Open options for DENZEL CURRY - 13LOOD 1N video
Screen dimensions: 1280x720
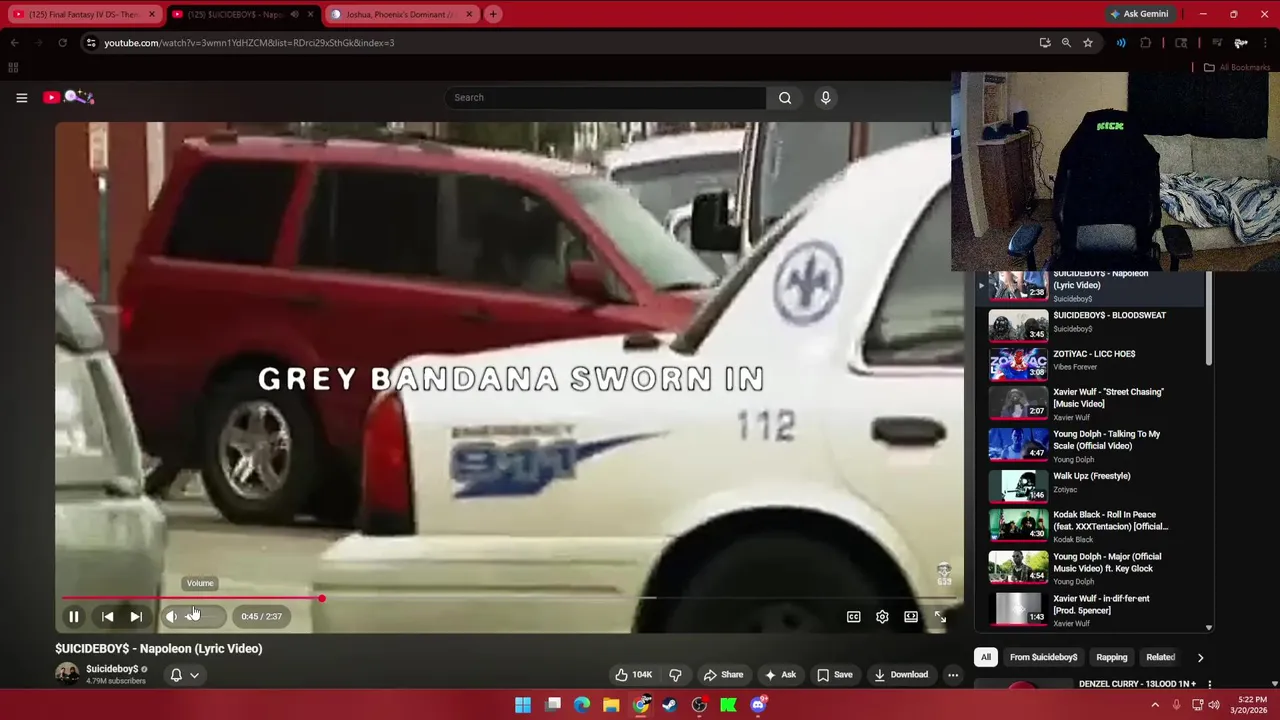click(1209, 684)
